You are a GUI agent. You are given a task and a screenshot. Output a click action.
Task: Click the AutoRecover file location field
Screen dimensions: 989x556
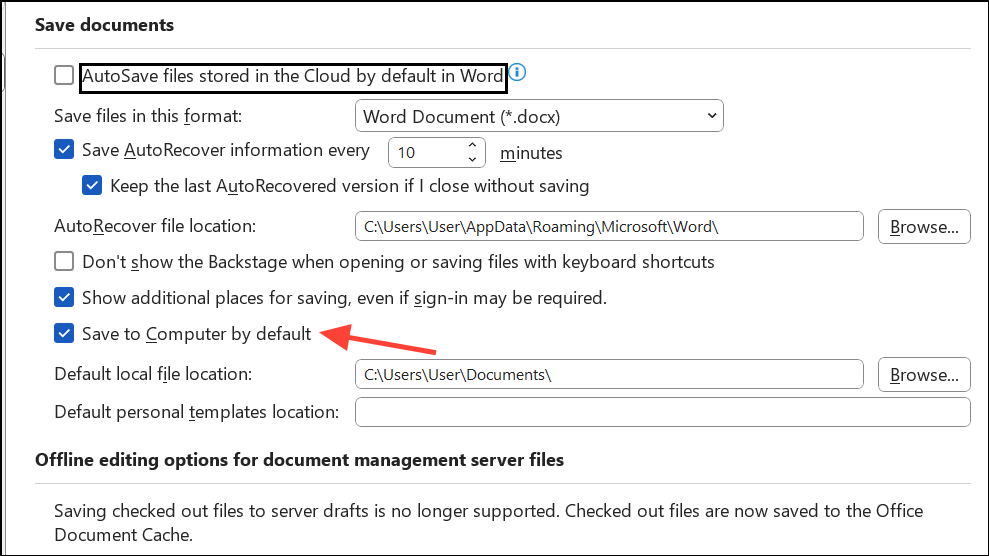(609, 226)
